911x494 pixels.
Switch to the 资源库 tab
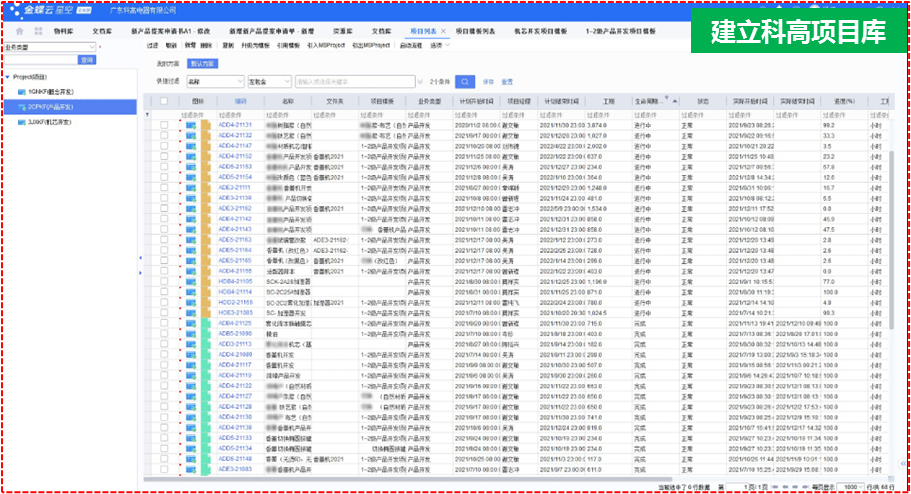click(343, 31)
